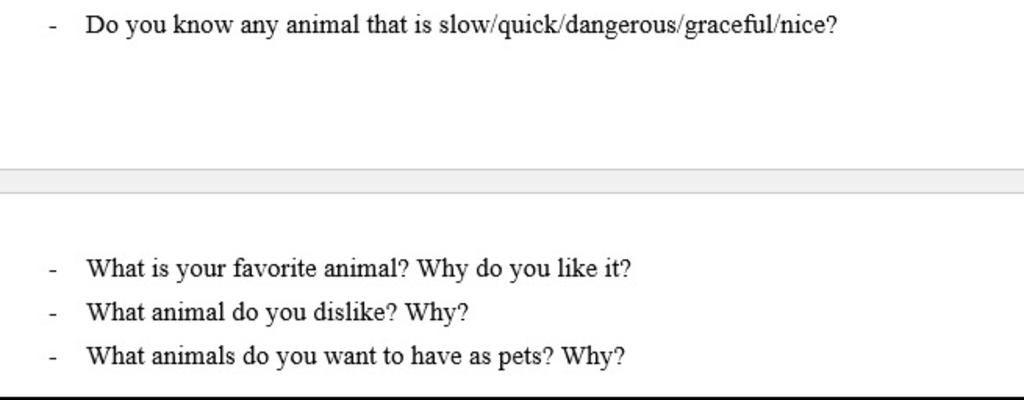The image size is (1024, 400).
Task: Click the word "graceful" in first line
Action: tap(728, 27)
